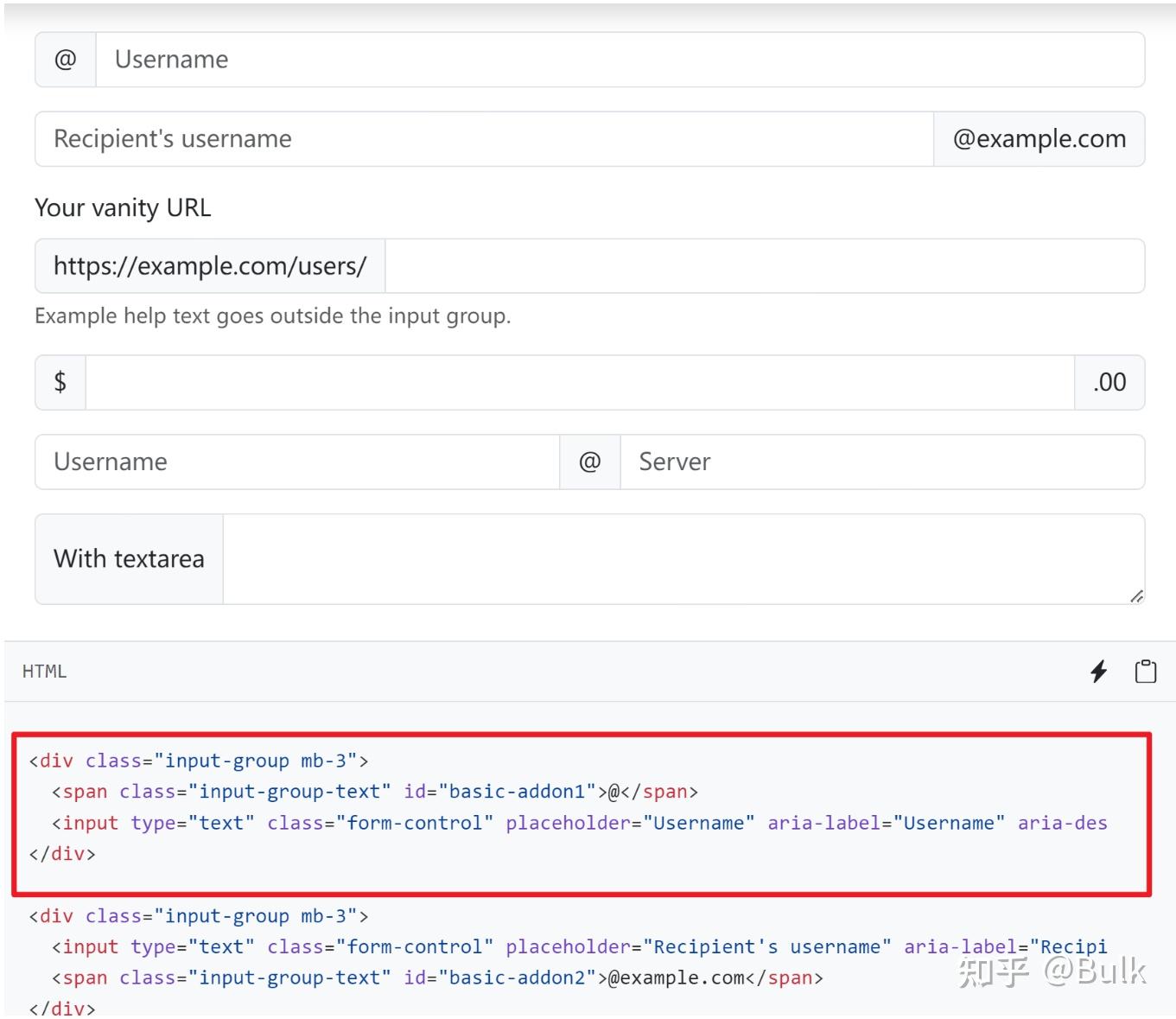The height and width of the screenshot is (1019, 1176).
Task: Click the first Username input with @ prefix
Action: (620, 60)
